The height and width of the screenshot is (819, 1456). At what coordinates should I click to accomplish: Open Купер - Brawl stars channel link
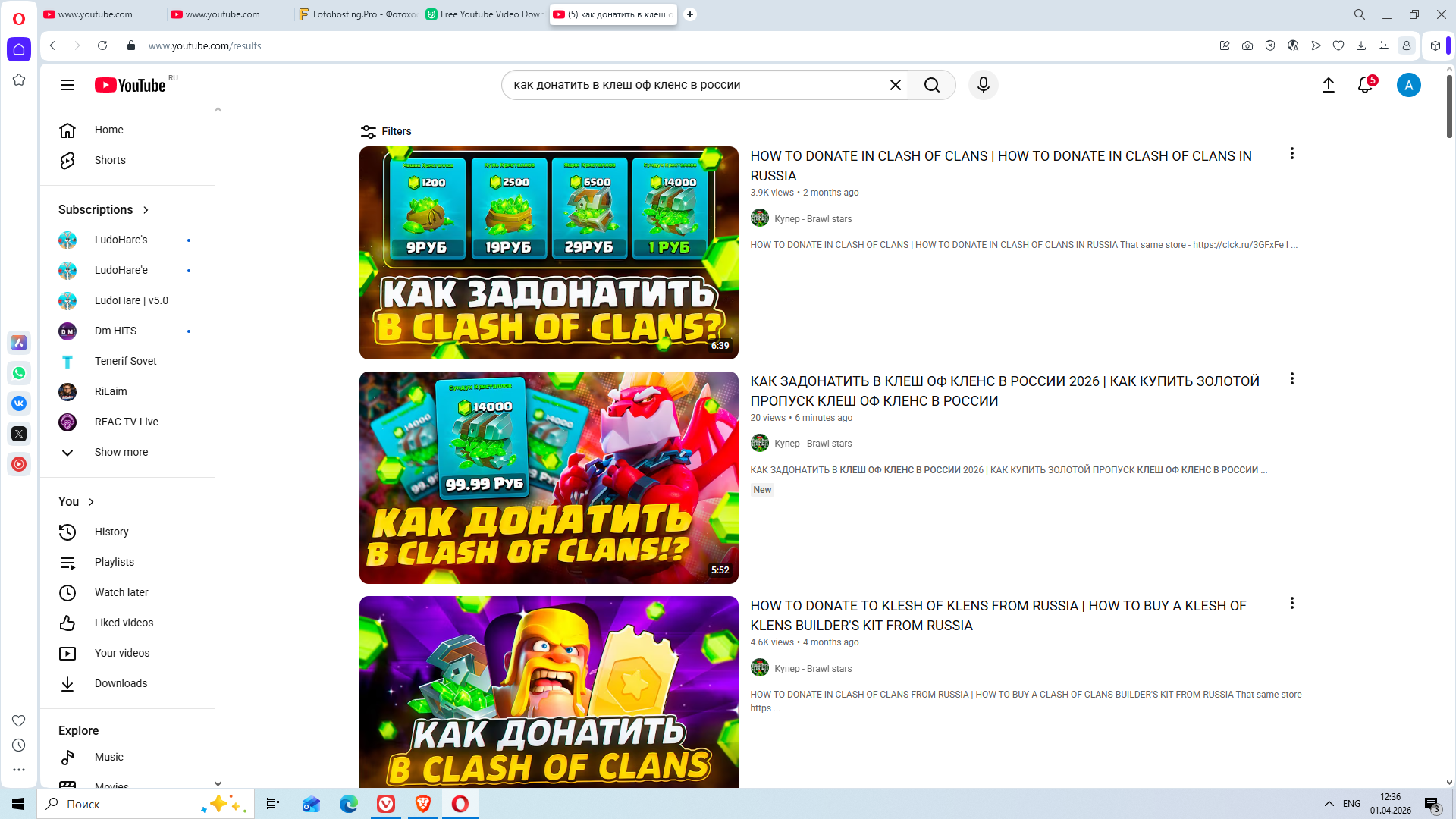812,219
